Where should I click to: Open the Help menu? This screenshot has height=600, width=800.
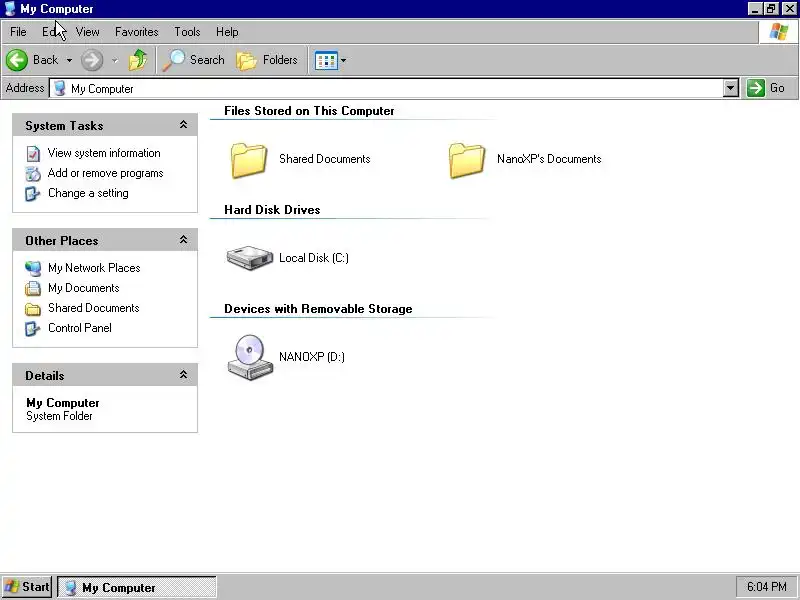(227, 32)
